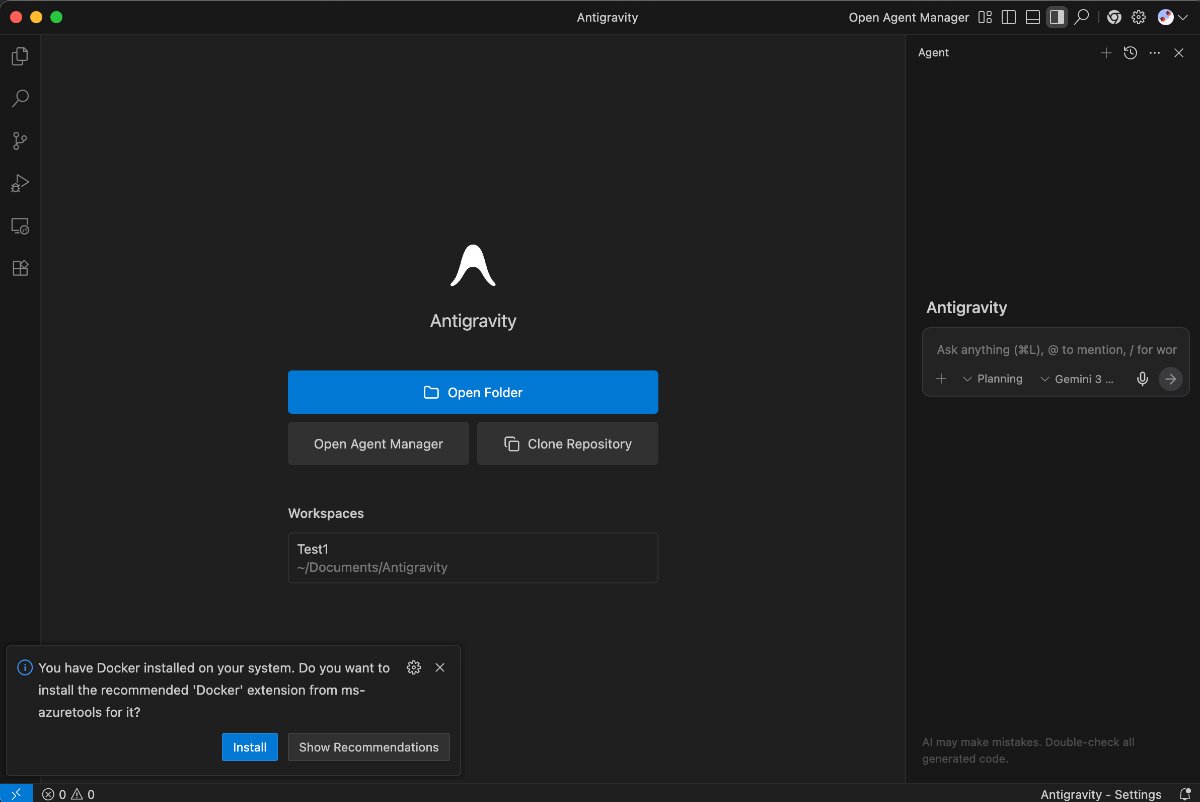
Task: Toggle the Agent side panel off
Action: point(1057,17)
